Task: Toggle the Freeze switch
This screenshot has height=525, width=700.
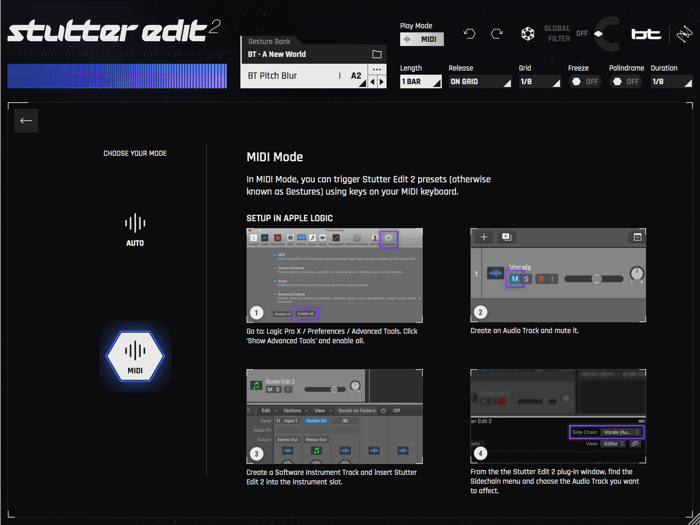Action: coord(585,82)
